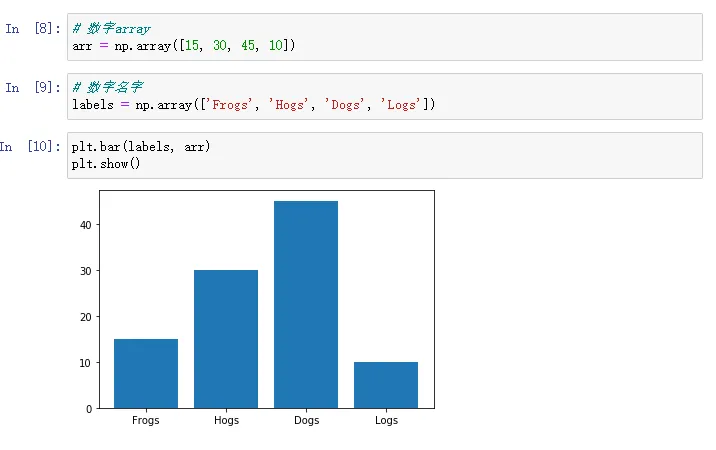This screenshot has width=716, height=450.
Task: Click the Dogs x-axis label
Action: pos(306,421)
